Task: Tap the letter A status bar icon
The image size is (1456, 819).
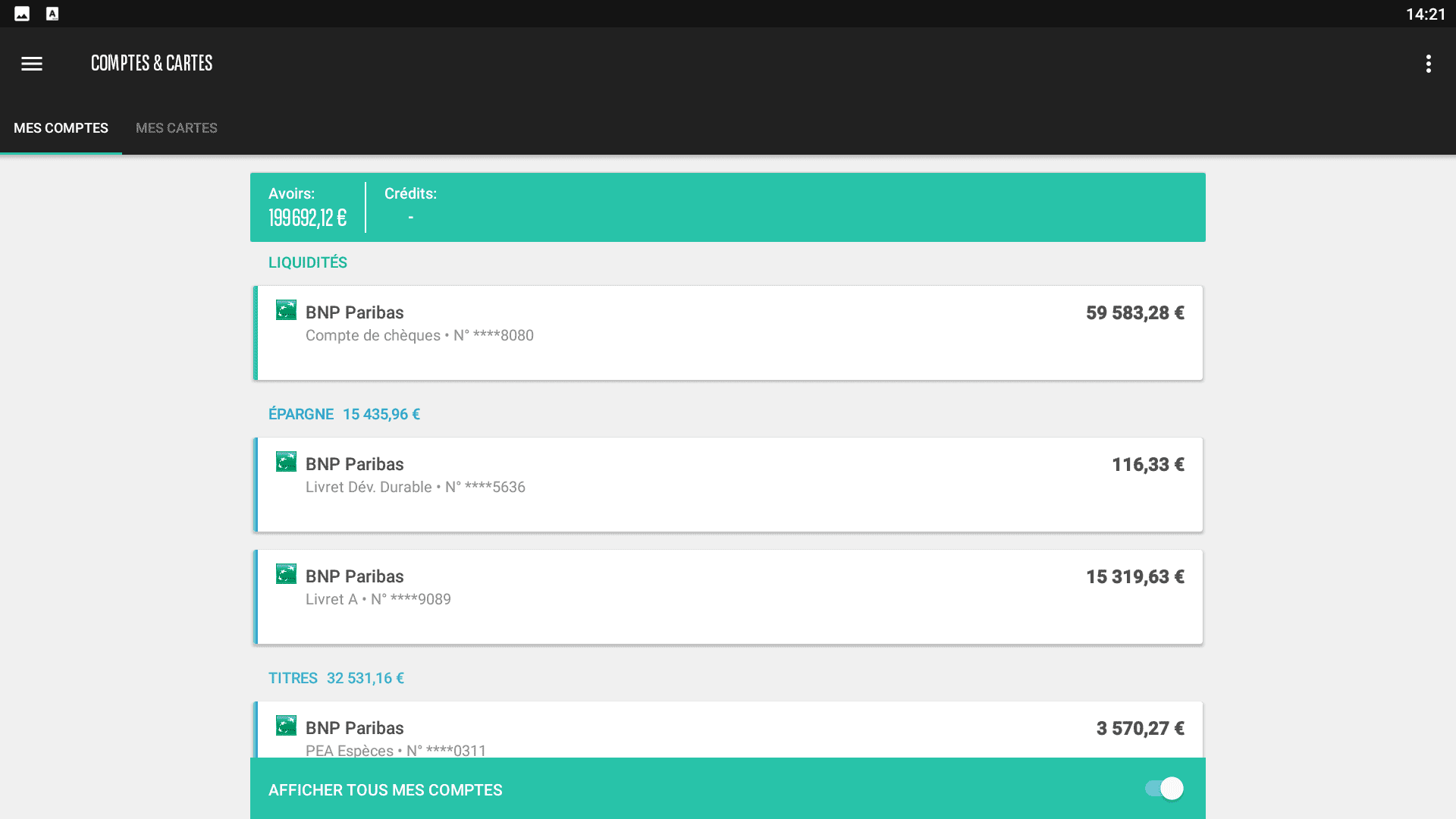Action: (52, 14)
